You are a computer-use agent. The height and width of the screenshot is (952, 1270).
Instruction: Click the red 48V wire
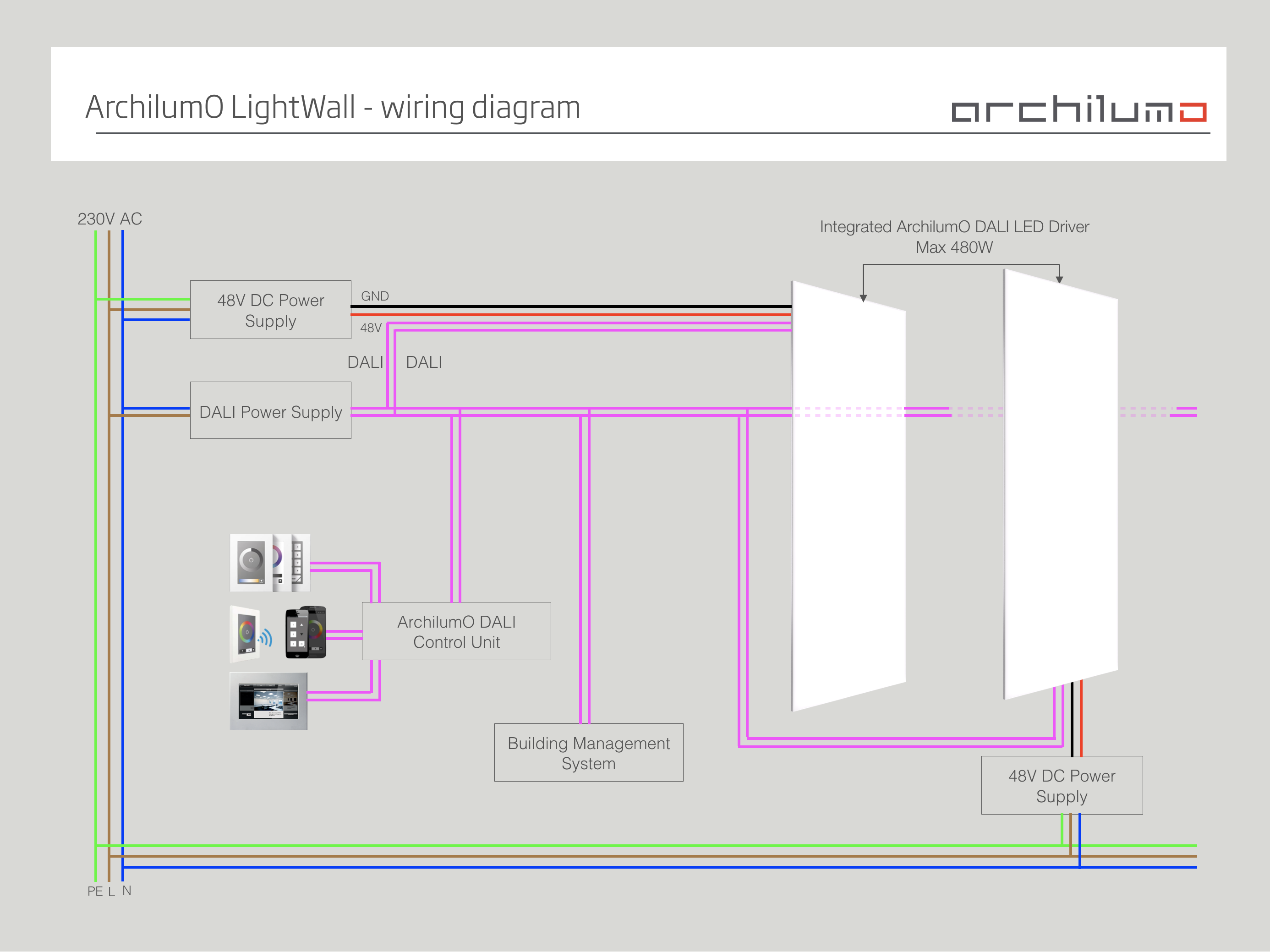(x=574, y=315)
